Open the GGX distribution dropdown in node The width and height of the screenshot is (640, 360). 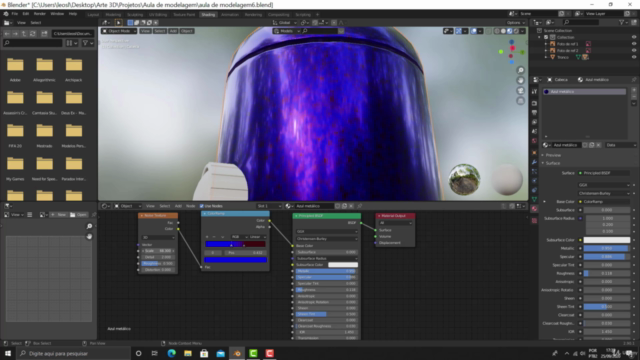327,231
